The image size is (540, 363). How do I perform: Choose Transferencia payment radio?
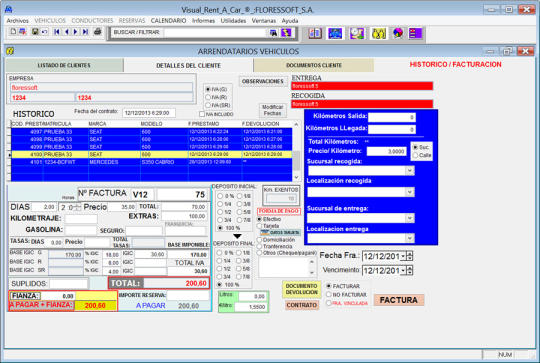pos(259,246)
